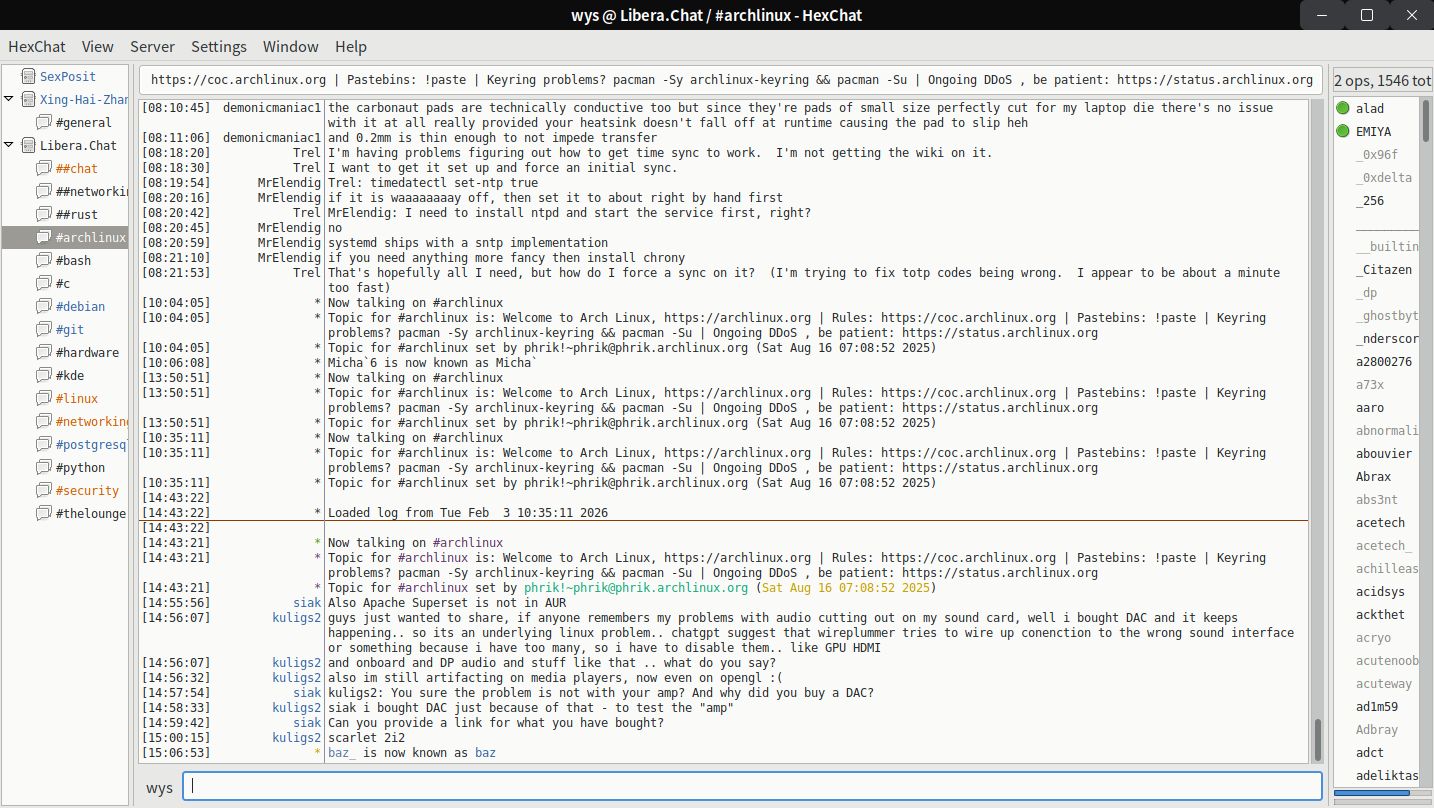Focus the message input box
This screenshot has width=1434, height=808.
(x=752, y=786)
